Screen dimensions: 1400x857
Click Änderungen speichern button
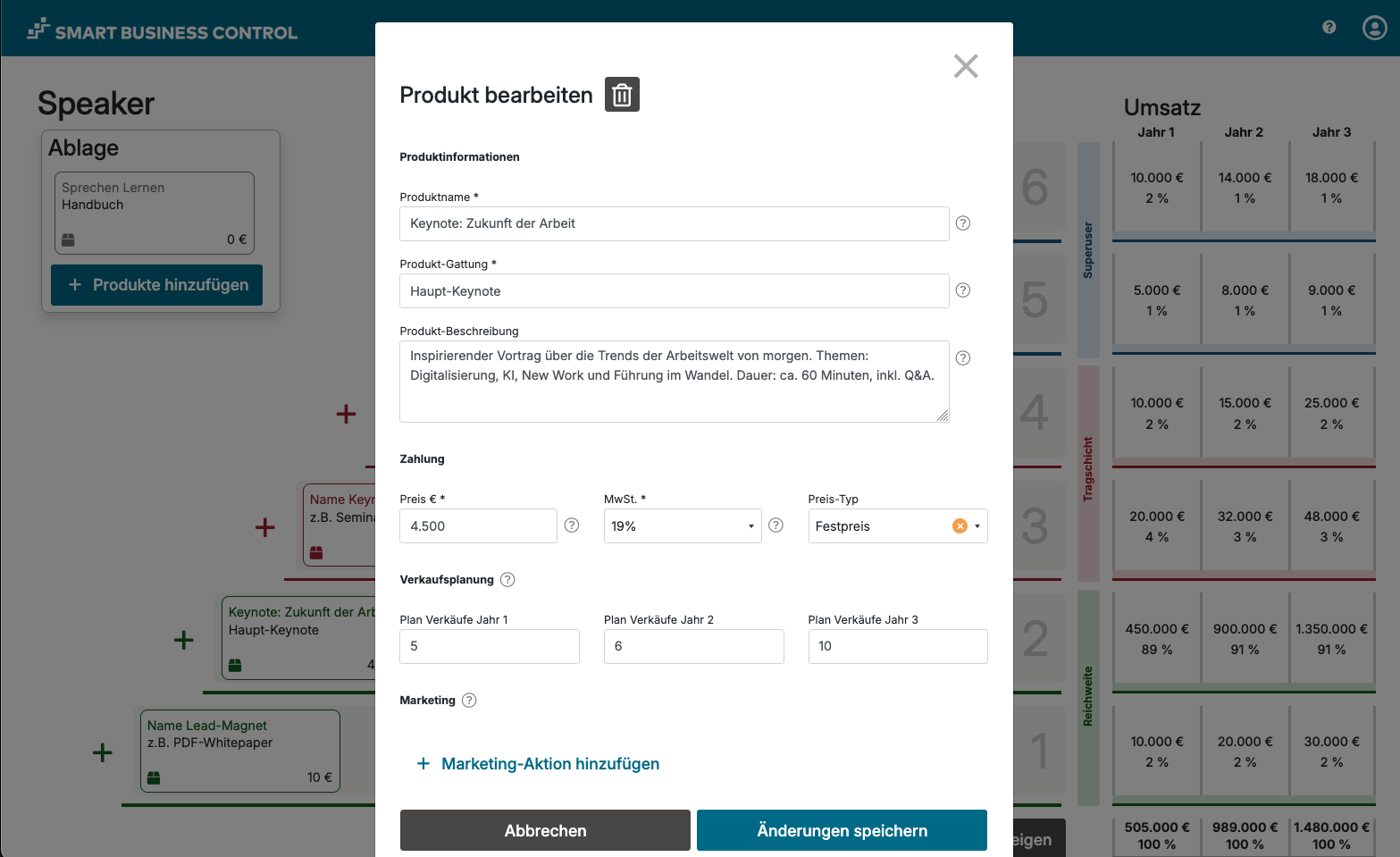coord(841,830)
